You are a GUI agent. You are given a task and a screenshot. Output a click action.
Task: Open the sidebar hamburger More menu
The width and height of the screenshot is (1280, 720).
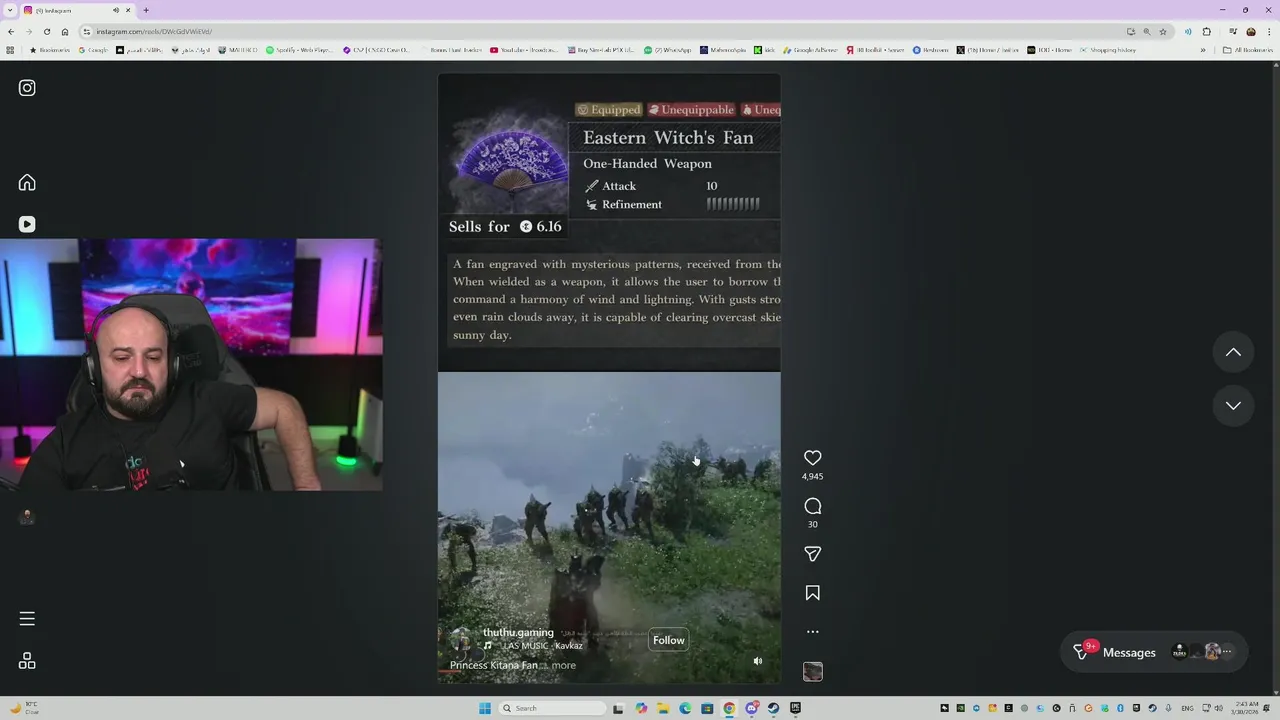[x=27, y=619]
